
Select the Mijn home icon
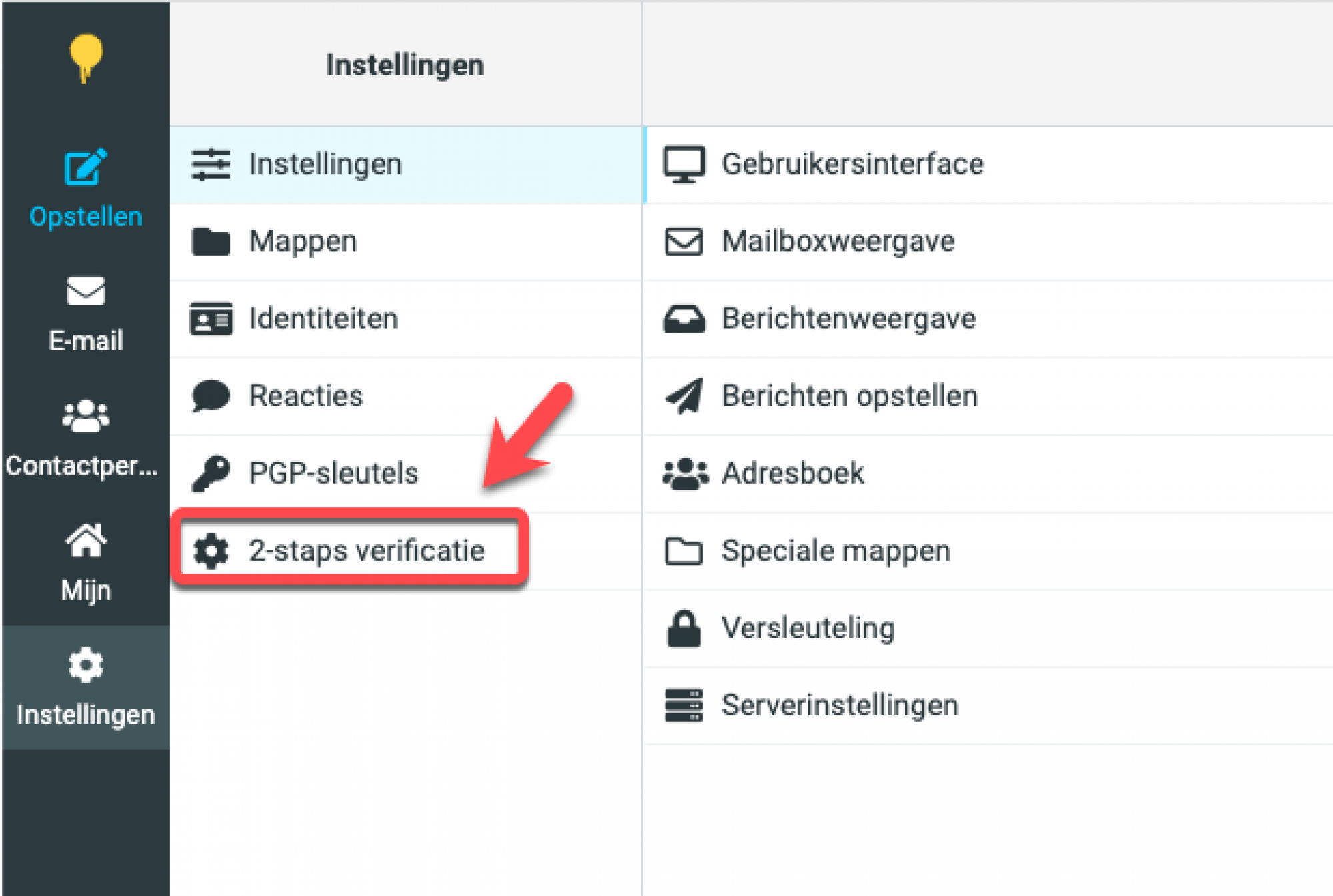point(85,541)
